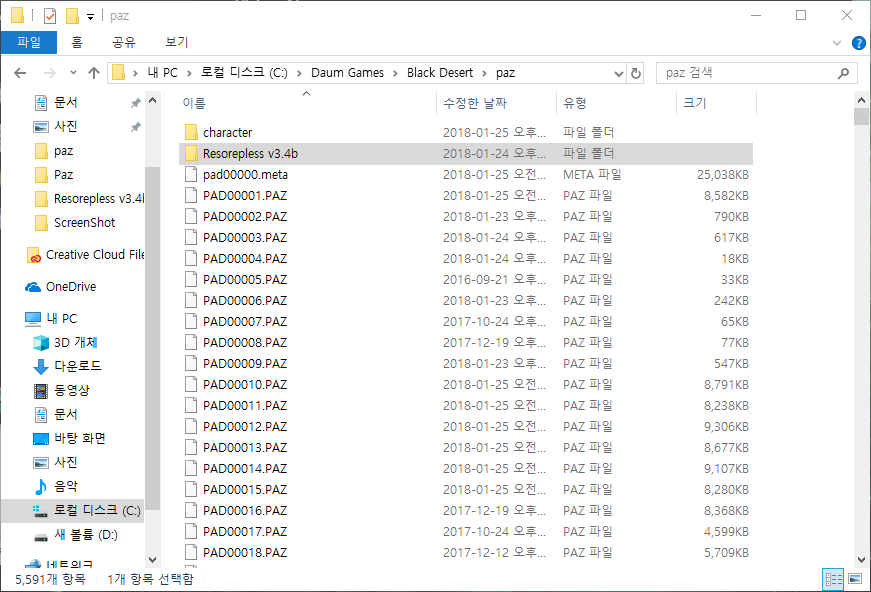Click Properties icon in quick access toolbar
Screen dimensions: 871x592
pos(49,16)
